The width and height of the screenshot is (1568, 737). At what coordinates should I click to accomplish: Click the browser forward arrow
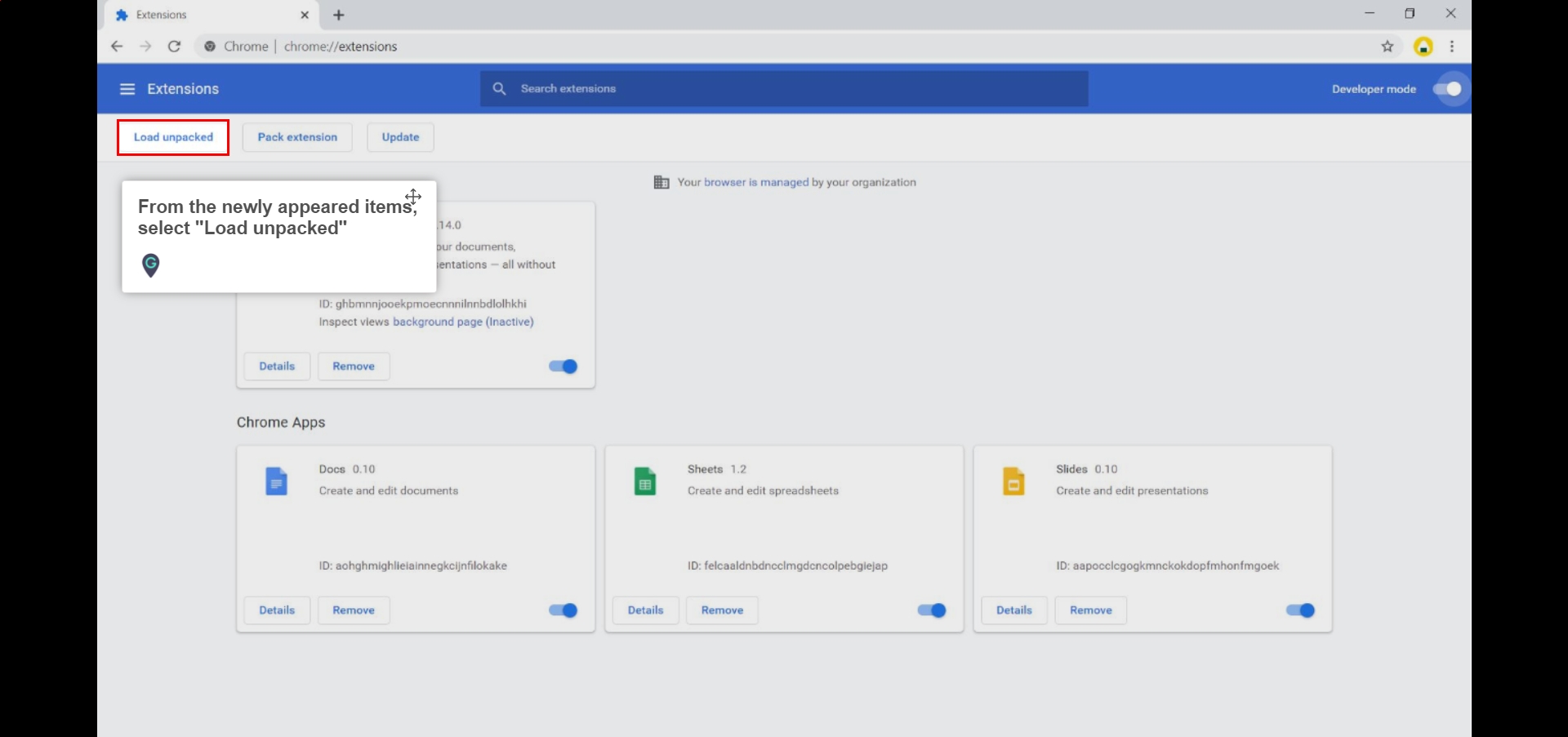click(145, 47)
